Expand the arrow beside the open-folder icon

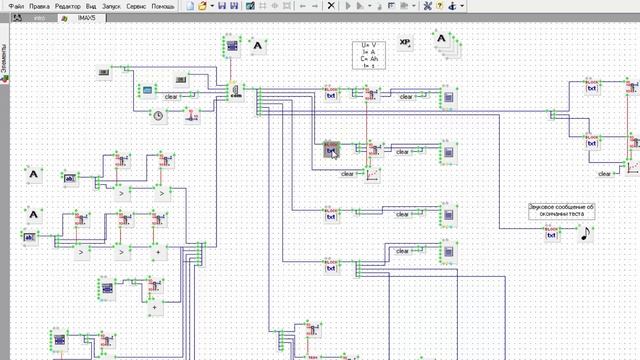coord(212,6)
